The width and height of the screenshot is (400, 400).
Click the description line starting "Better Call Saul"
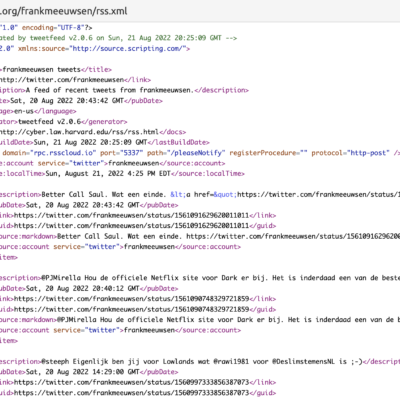tap(200, 194)
